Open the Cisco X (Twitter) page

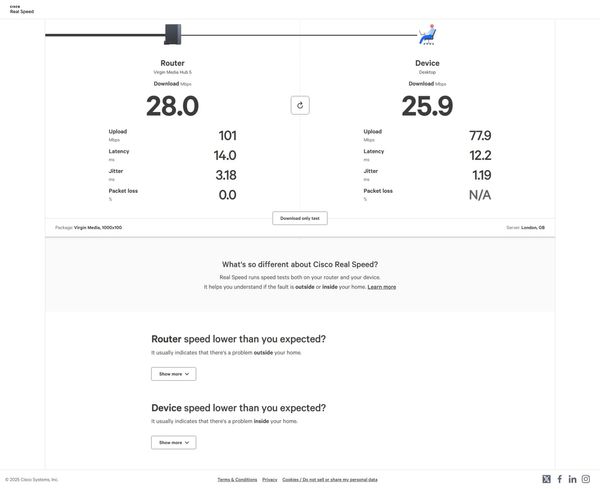547,479
